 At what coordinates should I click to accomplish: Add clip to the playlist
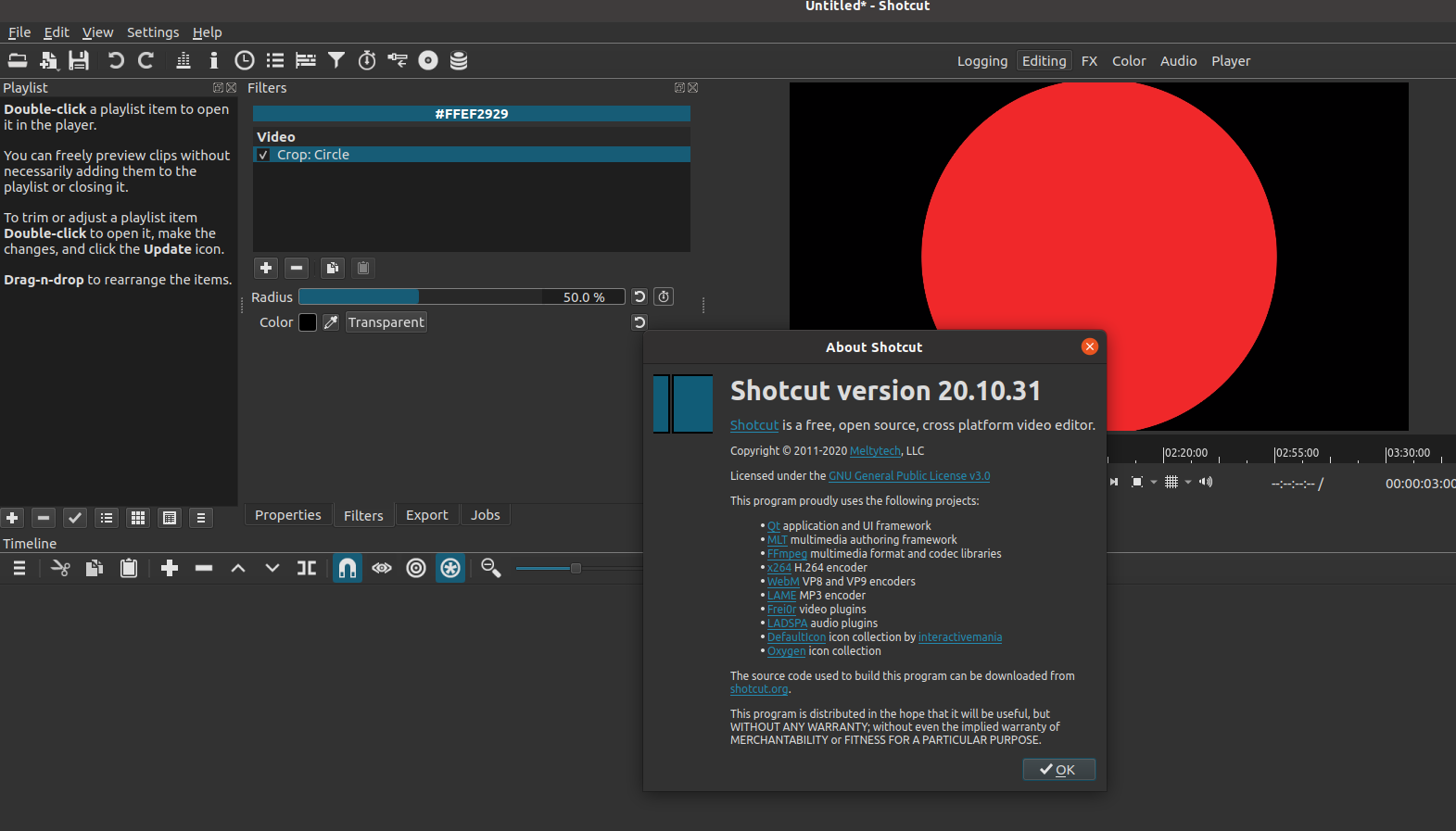coord(12,518)
